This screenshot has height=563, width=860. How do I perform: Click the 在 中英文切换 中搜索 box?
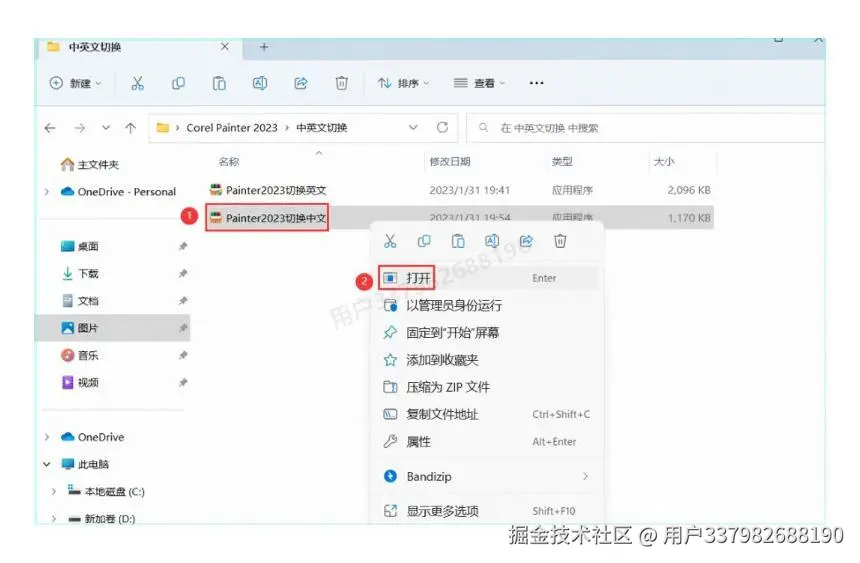(646, 128)
